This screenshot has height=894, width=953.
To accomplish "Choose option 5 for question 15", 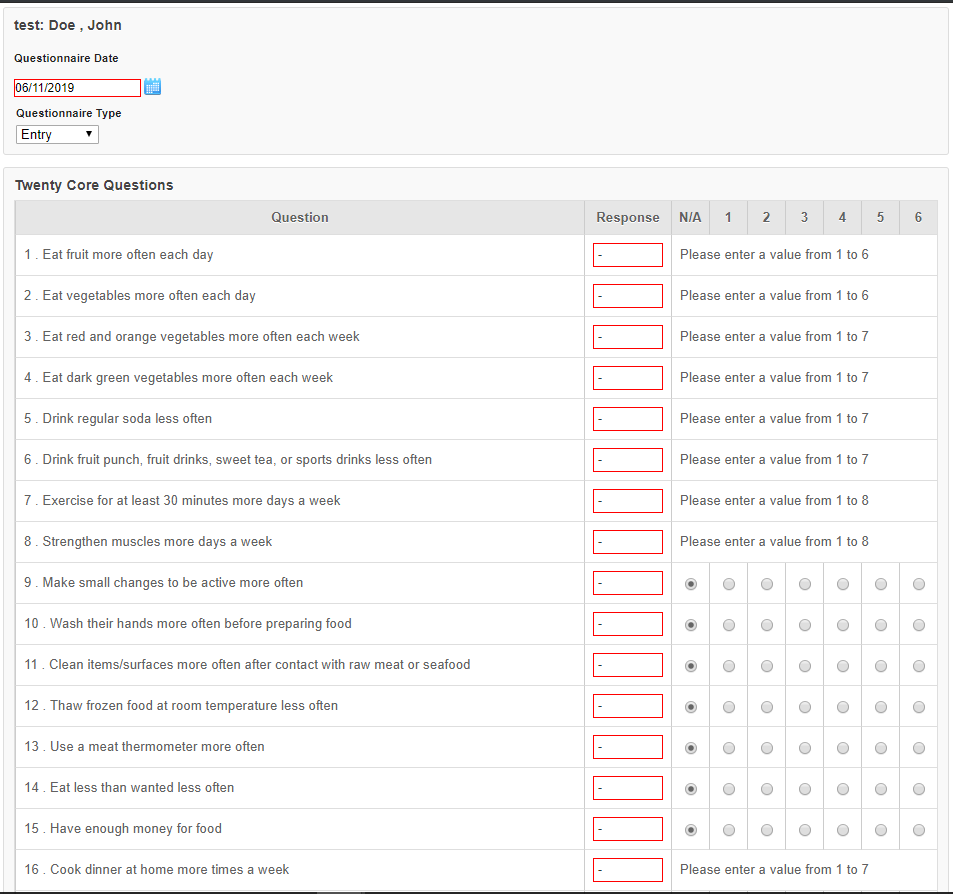I will coord(881,830).
